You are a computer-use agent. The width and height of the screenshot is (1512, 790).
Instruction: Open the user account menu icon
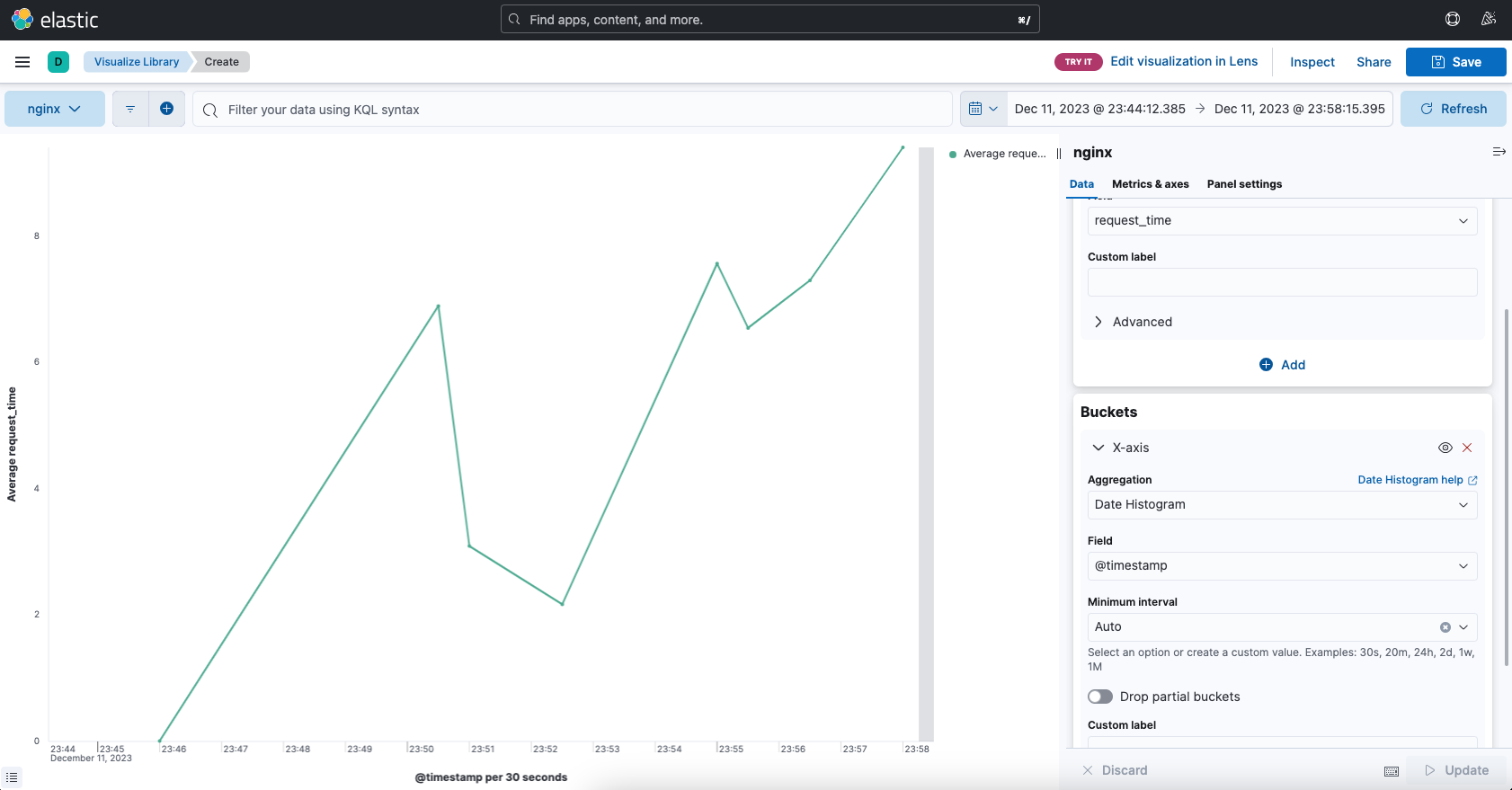[x=1489, y=19]
